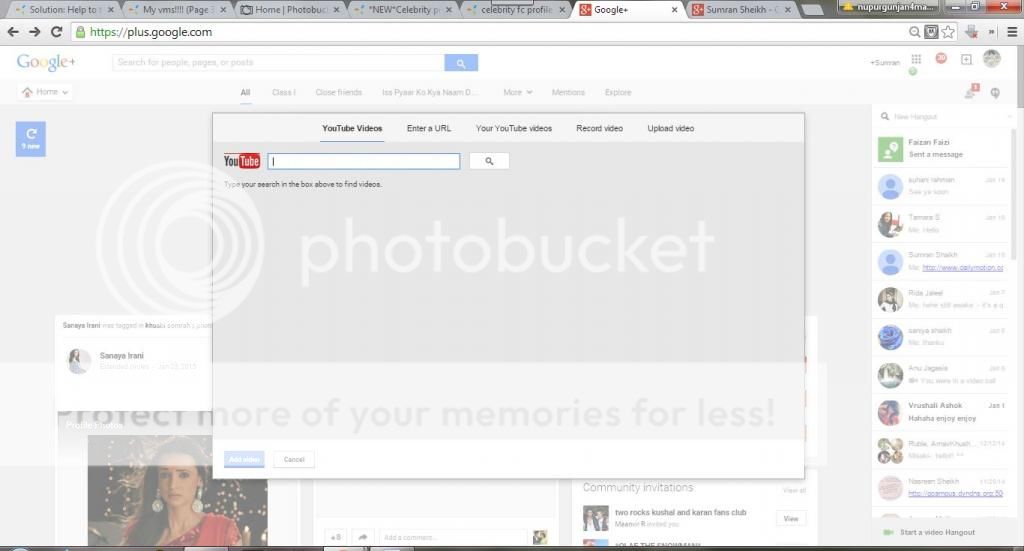Open the red notifications counter badge
Image resolution: width=1024 pixels, height=551 pixels.
(x=941, y=59)
